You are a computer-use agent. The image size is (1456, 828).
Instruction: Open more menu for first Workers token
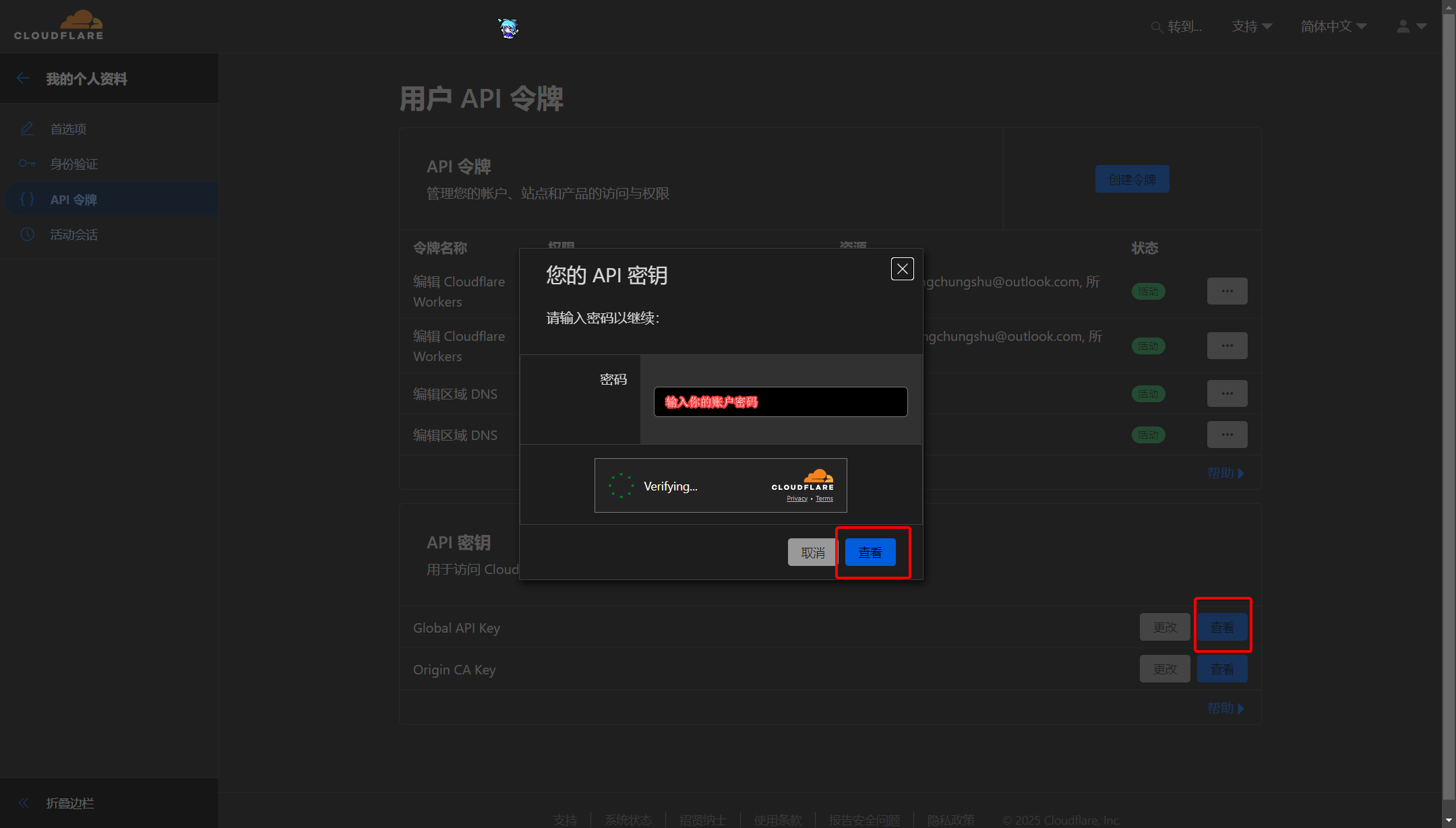click(1227, 291)
